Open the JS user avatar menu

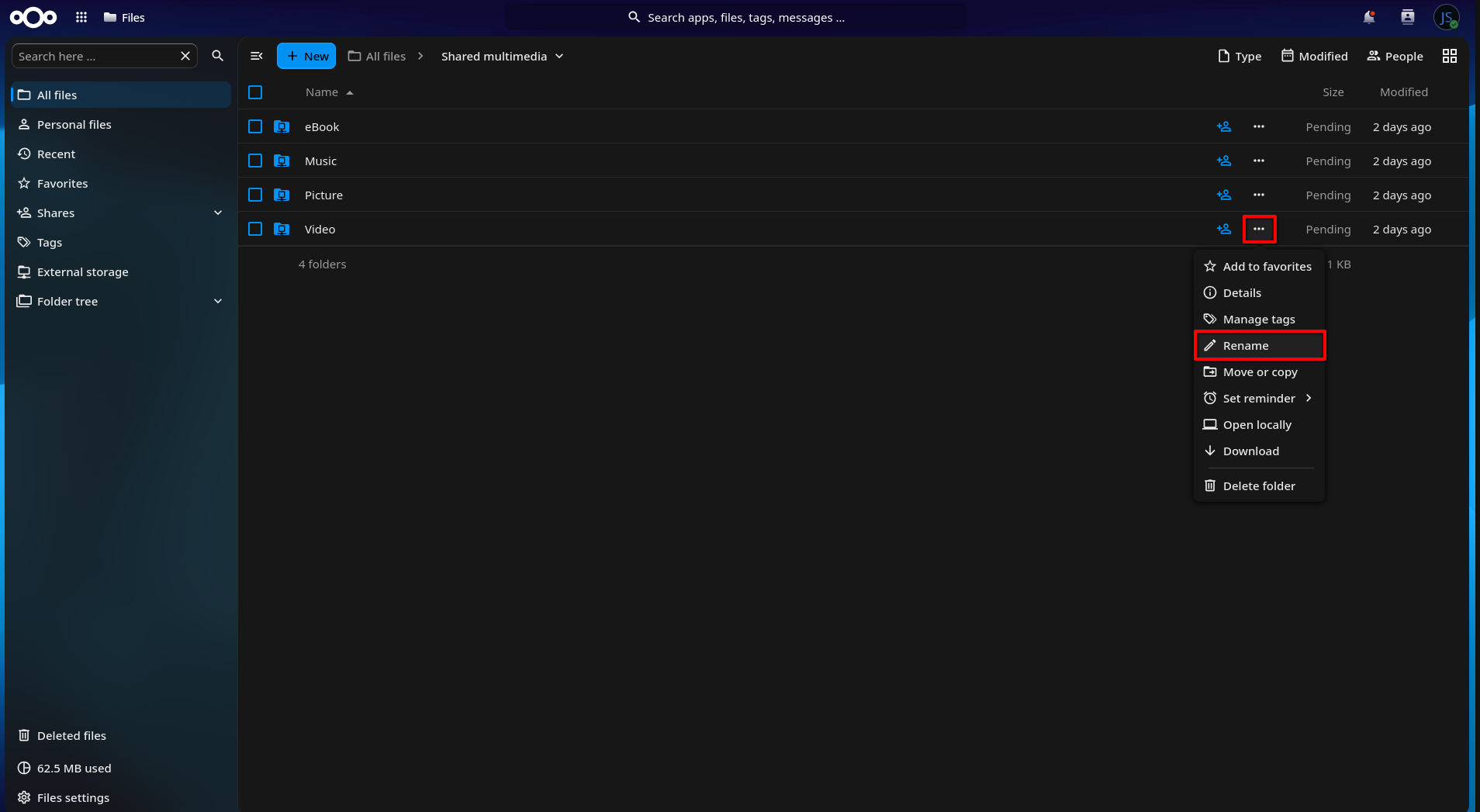1447,17
